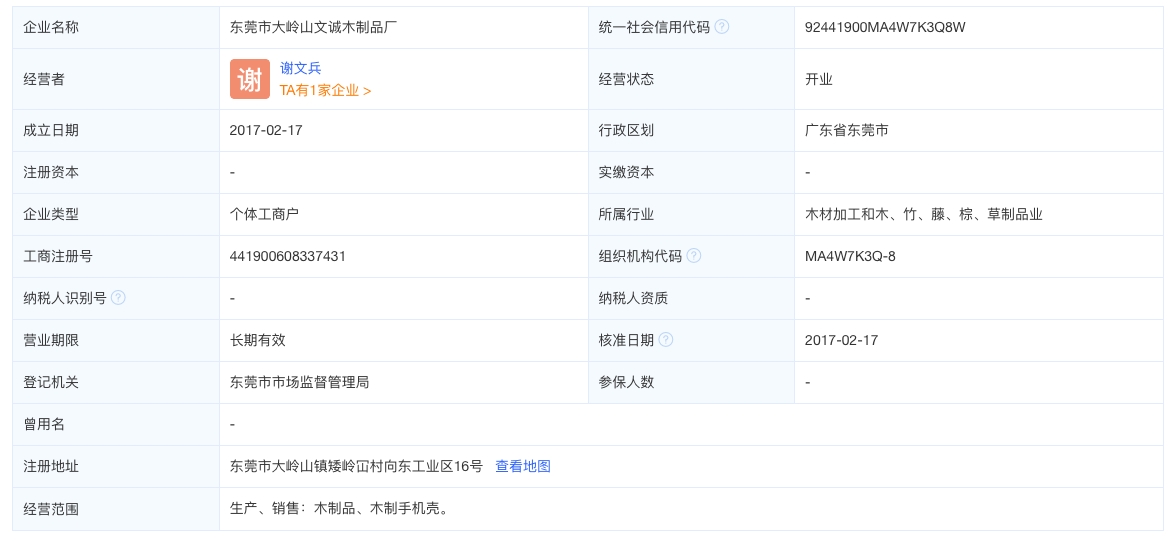Screen dimensions: 1169x541
Task: Click the 注册资本 label cell
Action: tap(116, 172)
